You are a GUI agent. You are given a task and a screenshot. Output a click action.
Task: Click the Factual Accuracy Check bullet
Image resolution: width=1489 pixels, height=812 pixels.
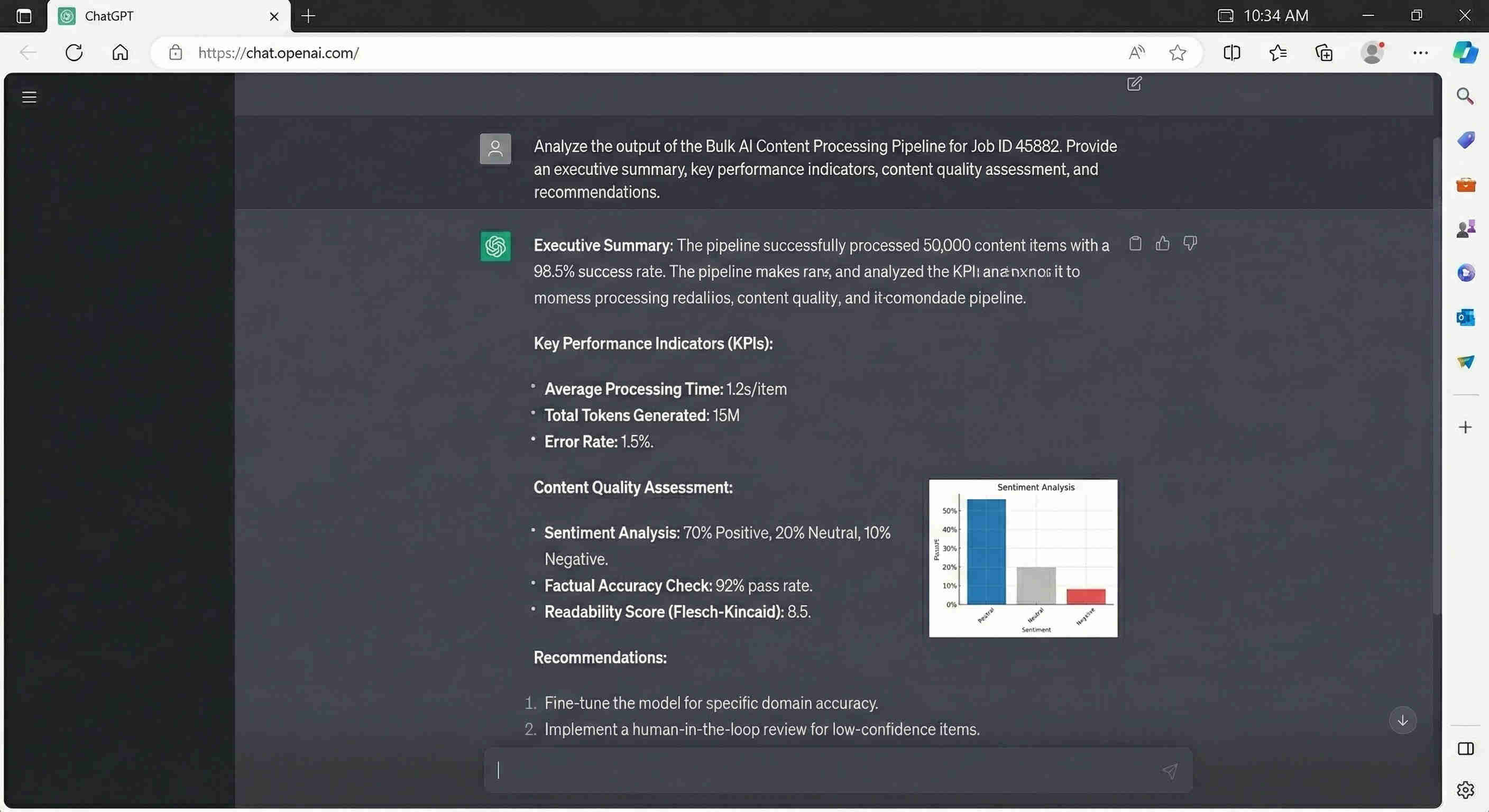coord(678,585)
